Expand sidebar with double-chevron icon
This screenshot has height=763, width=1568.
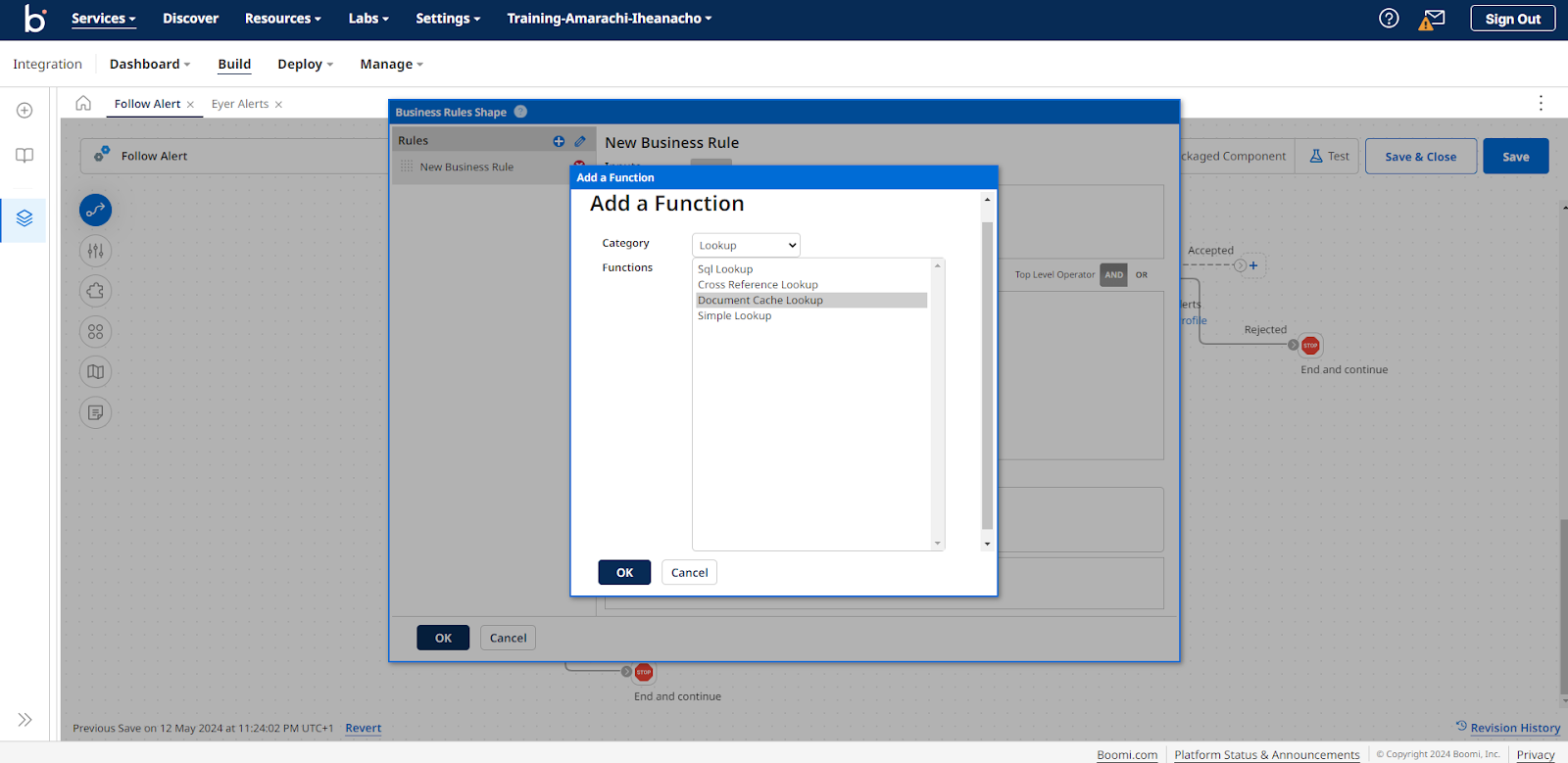24,720
